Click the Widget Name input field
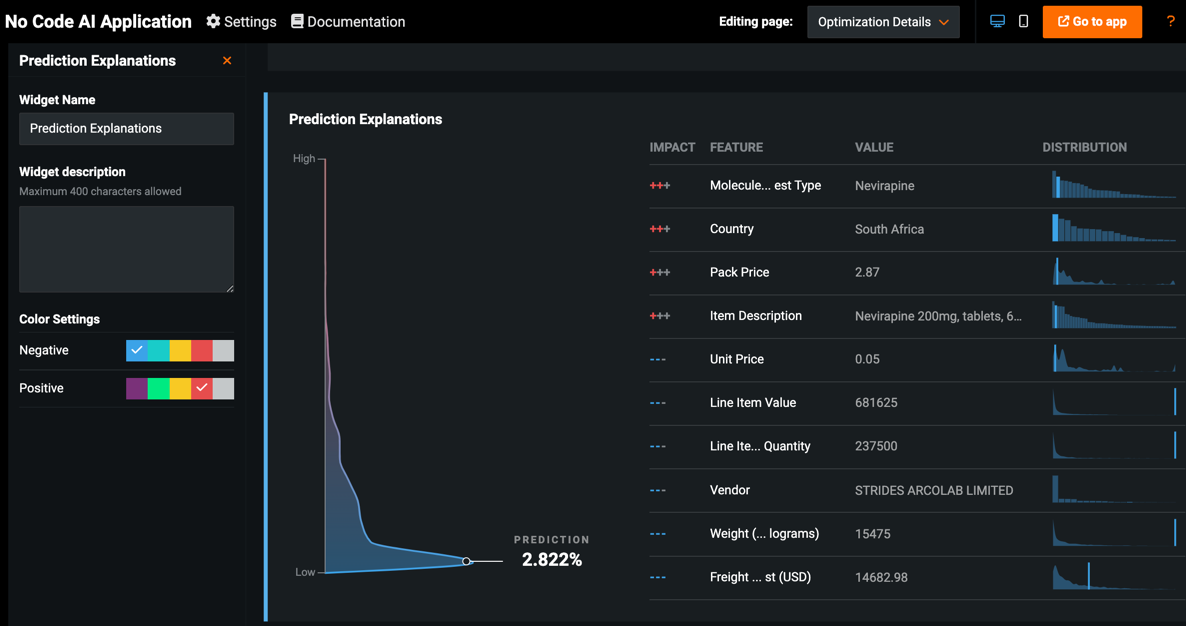 [126, 129]
